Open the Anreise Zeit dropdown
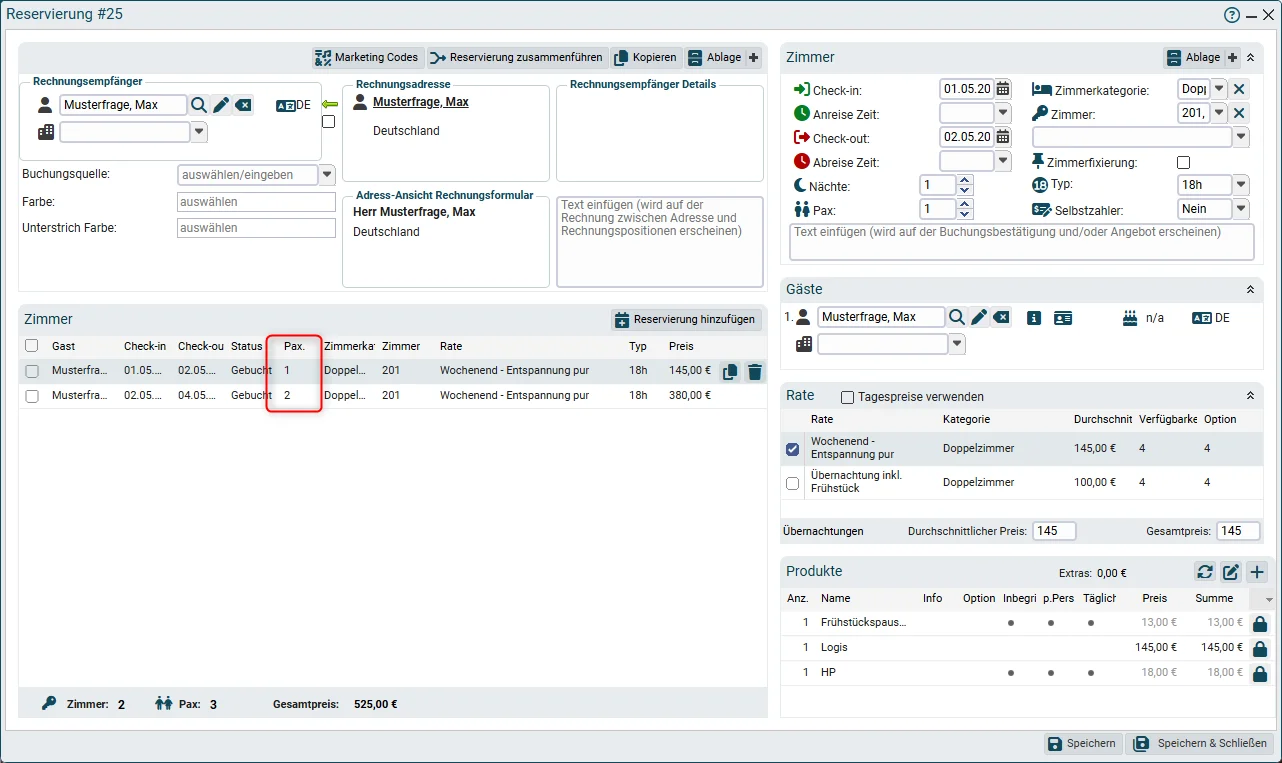The height and width of the screenshot is (763, 1282). tap(1003, 113)
